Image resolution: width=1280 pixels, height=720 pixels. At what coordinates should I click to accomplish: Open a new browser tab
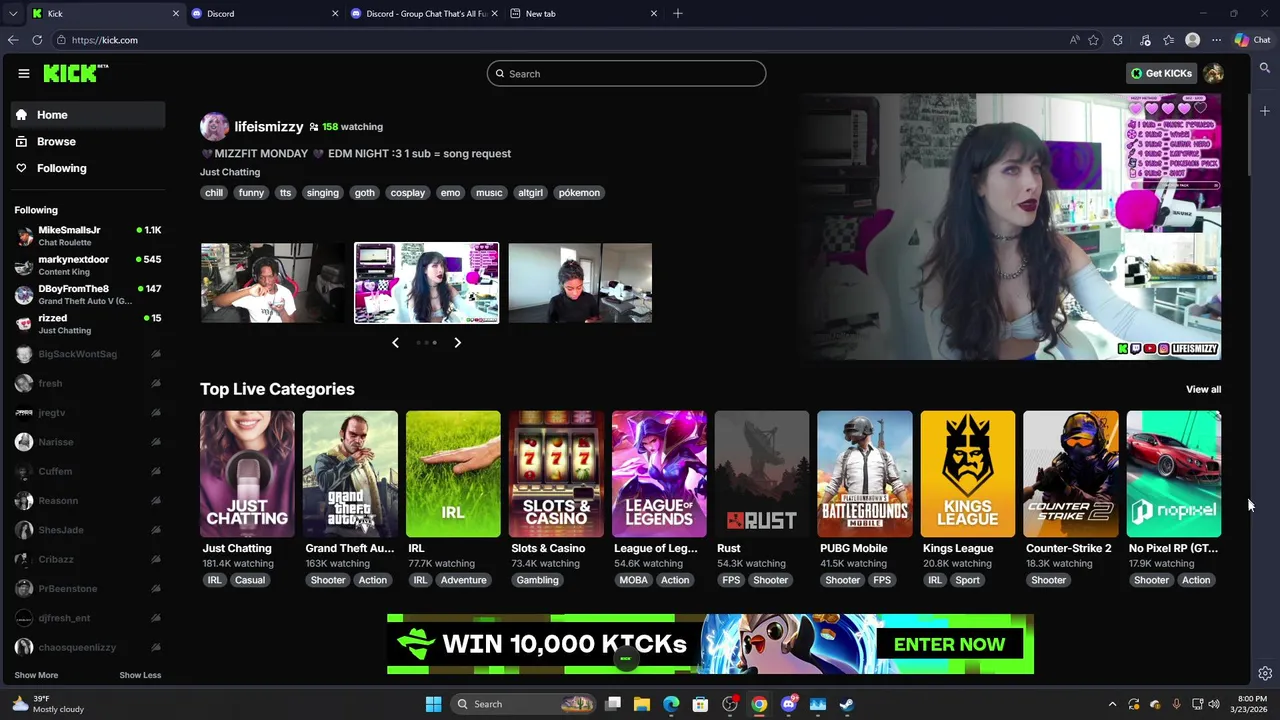point(678,13)
